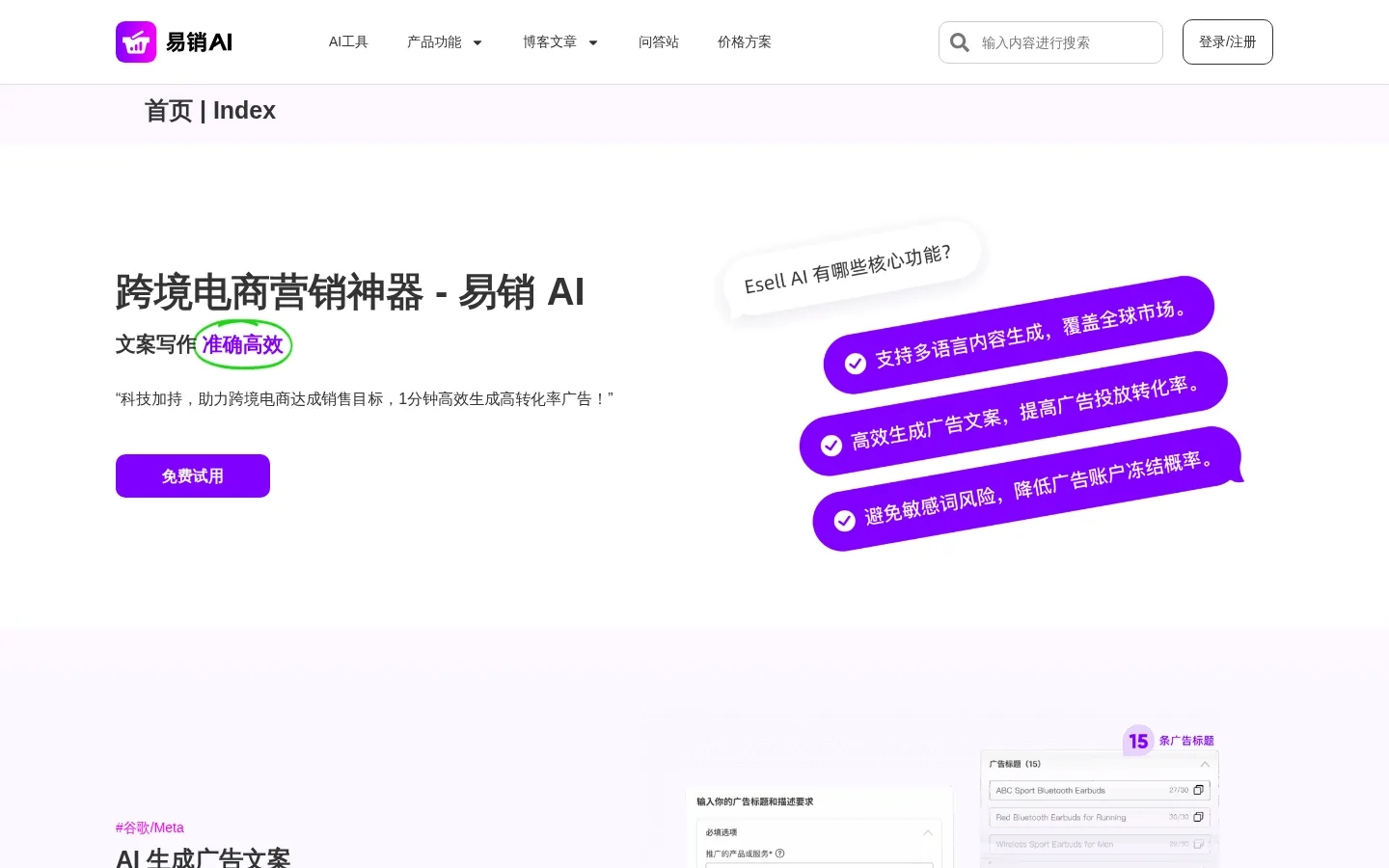Click help icon next to 推广的产品或服务
The width and height of the screenshot is (1389, 868).
coord(780,854)
